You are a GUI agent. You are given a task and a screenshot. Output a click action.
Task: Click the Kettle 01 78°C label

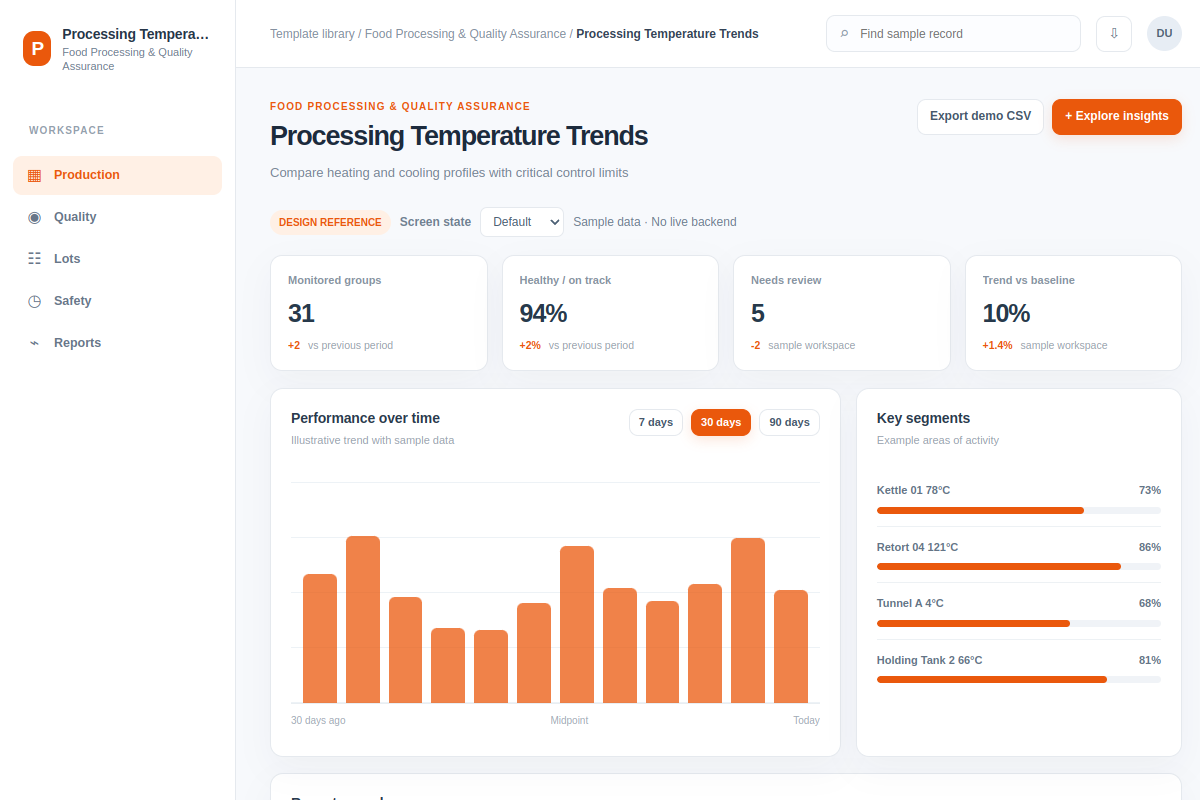point(913,490)
